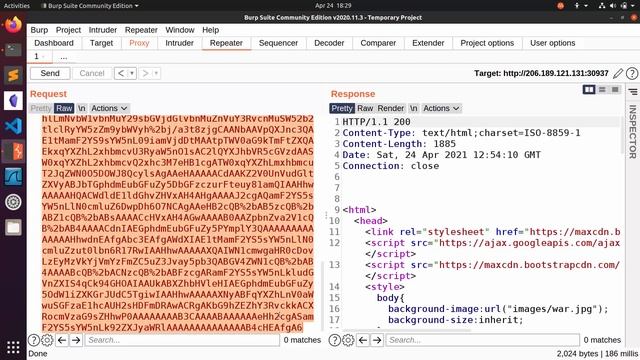Open the volume tray icon
Screen dimensions: 640x360
(x=613, y=6)
